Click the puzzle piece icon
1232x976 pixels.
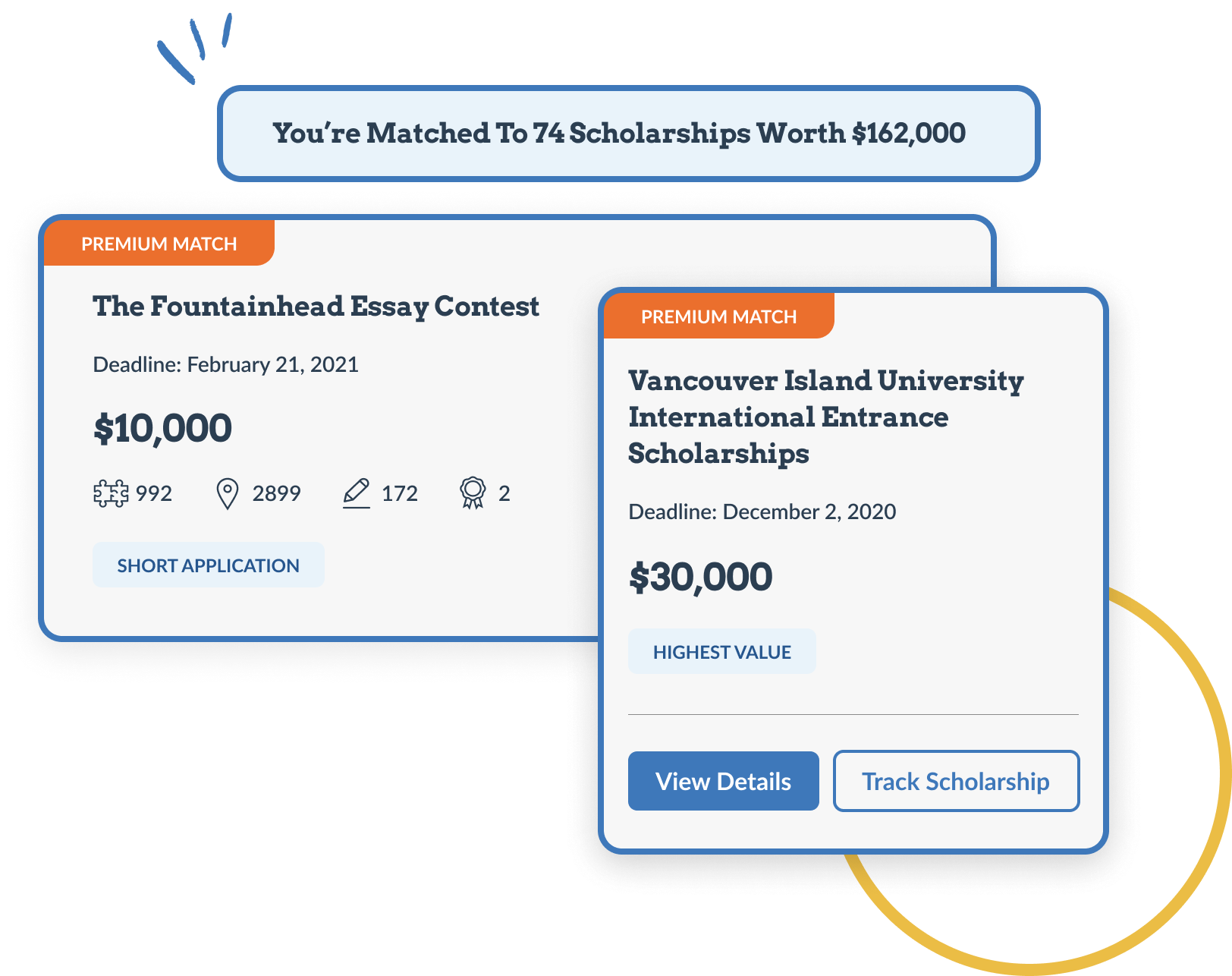[111, 493]
